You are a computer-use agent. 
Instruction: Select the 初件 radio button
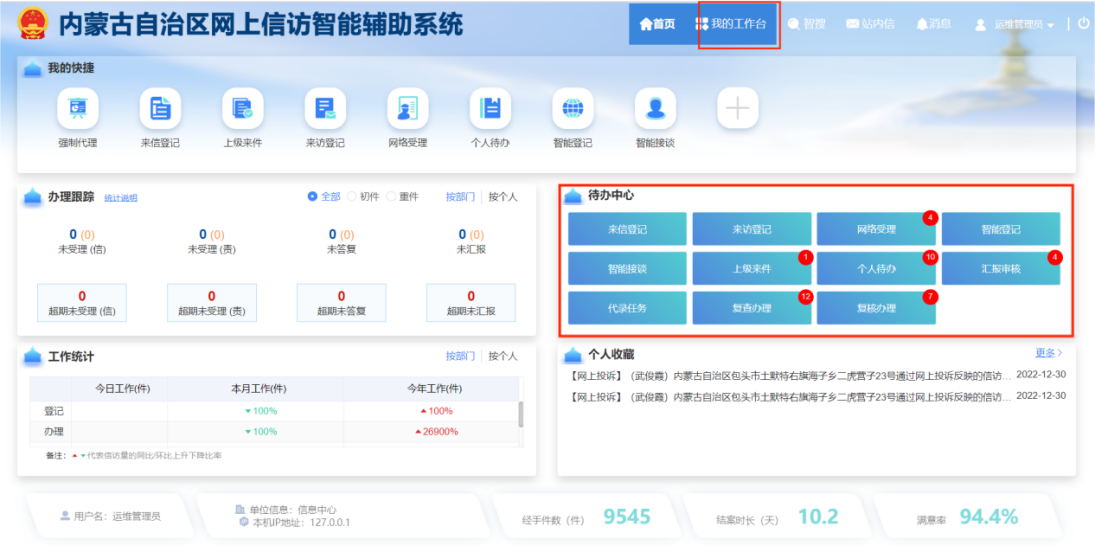coord(353,197)
